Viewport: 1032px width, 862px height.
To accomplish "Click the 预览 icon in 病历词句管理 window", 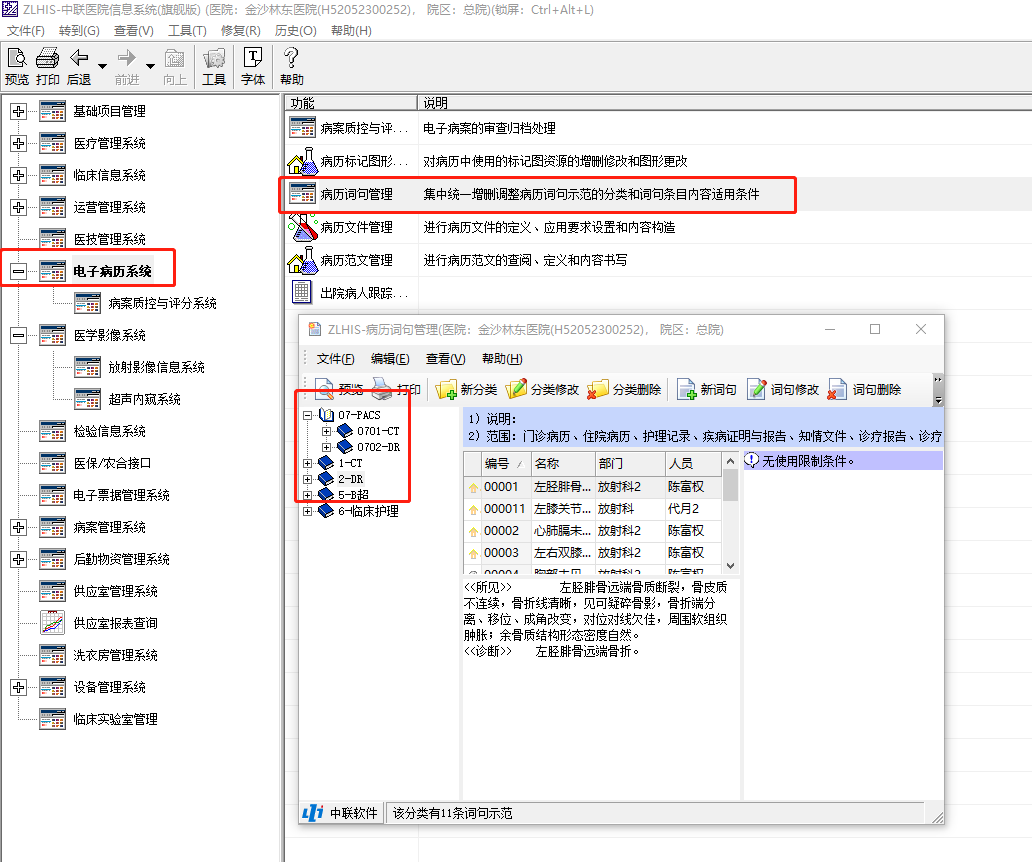I will tap(324, 390).
